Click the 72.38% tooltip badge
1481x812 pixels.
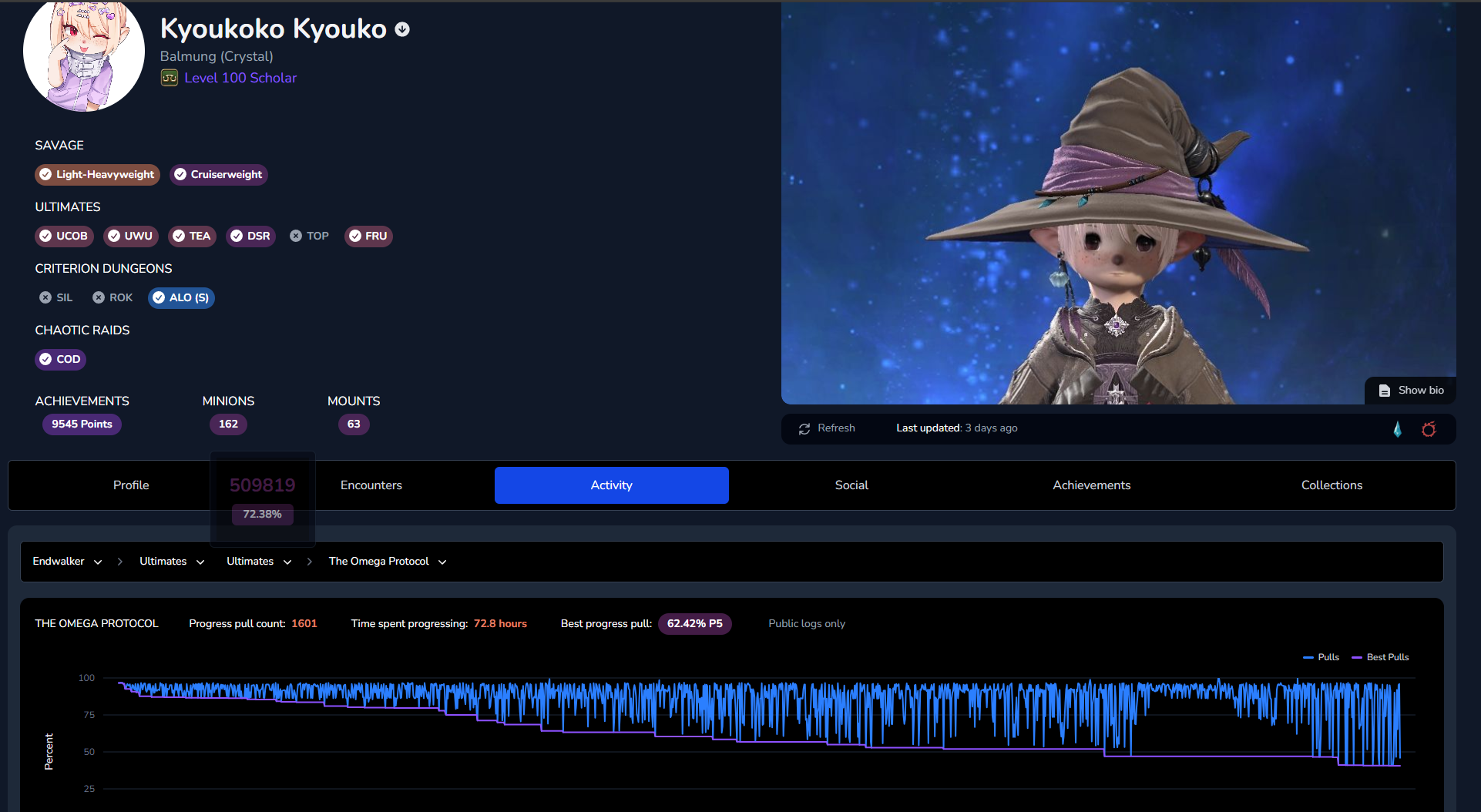(x=262, y=515)
